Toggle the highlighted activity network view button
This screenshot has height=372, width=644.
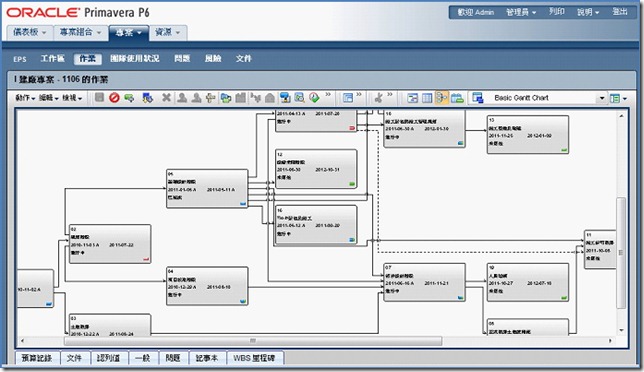click(x=442, y=98)
